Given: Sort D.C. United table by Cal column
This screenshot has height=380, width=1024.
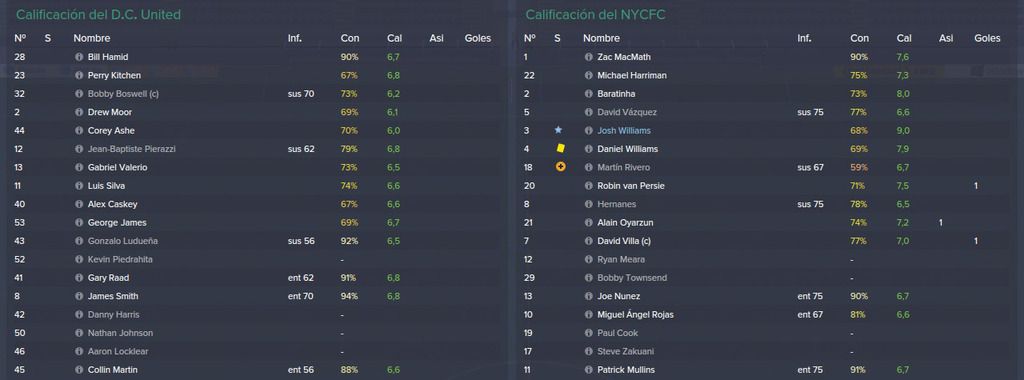Looking at the screenshot, I should (x=394, y=39).
